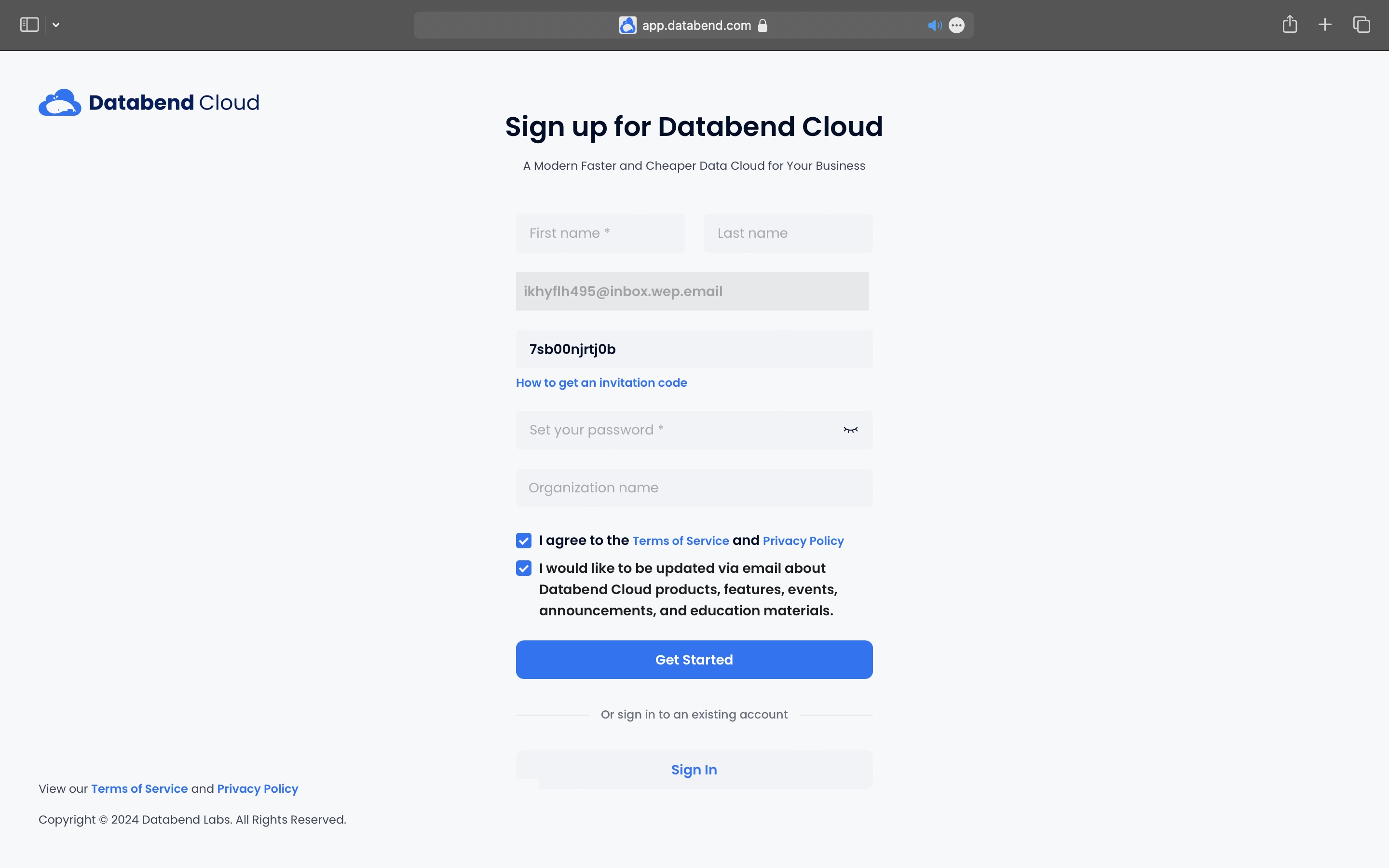
Task: Show tab overview icon
Action: (1362, 25)
